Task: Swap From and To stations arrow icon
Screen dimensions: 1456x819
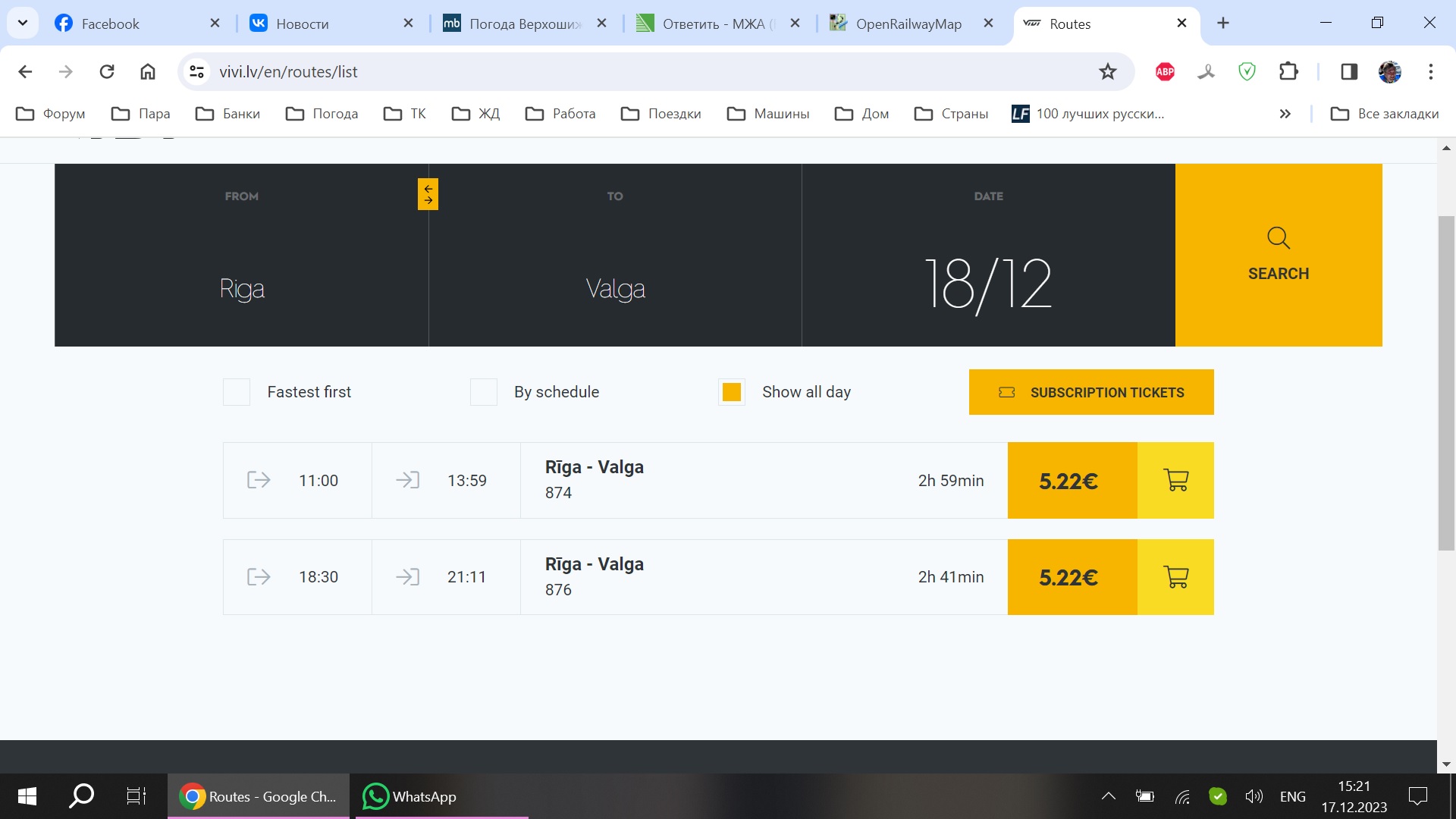Action: click(x=428, y=194)
